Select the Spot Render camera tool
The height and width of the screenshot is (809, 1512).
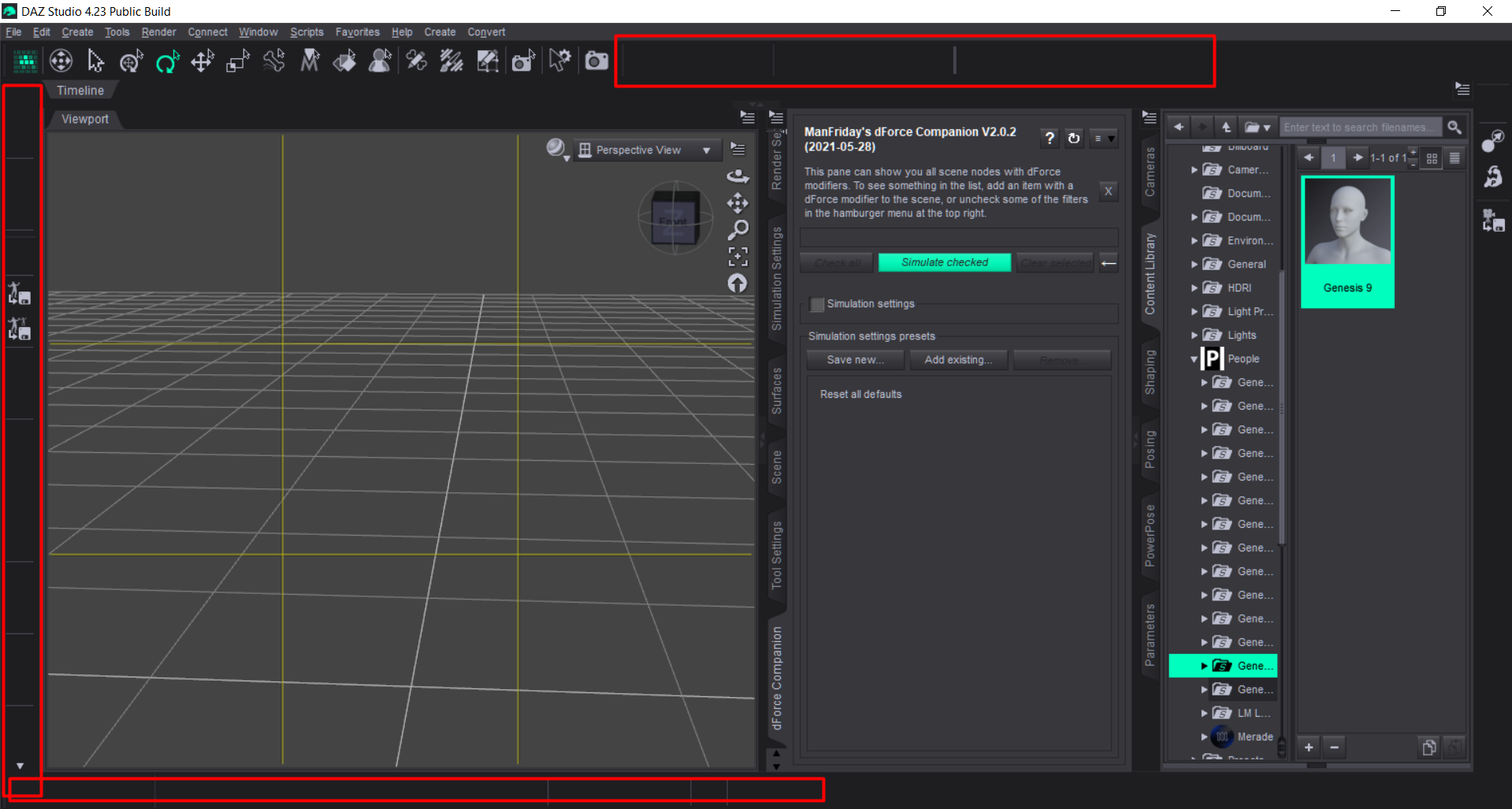[x=523, y=61]
